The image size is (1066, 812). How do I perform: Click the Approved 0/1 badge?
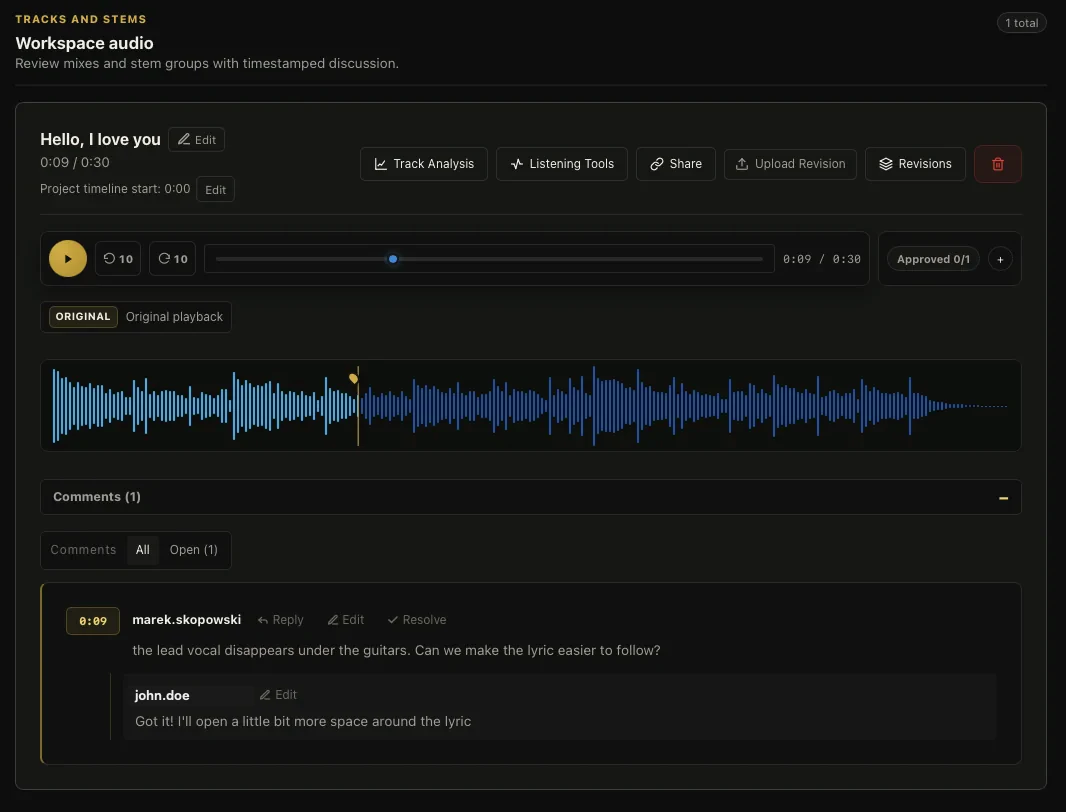[x=933, y=259]
